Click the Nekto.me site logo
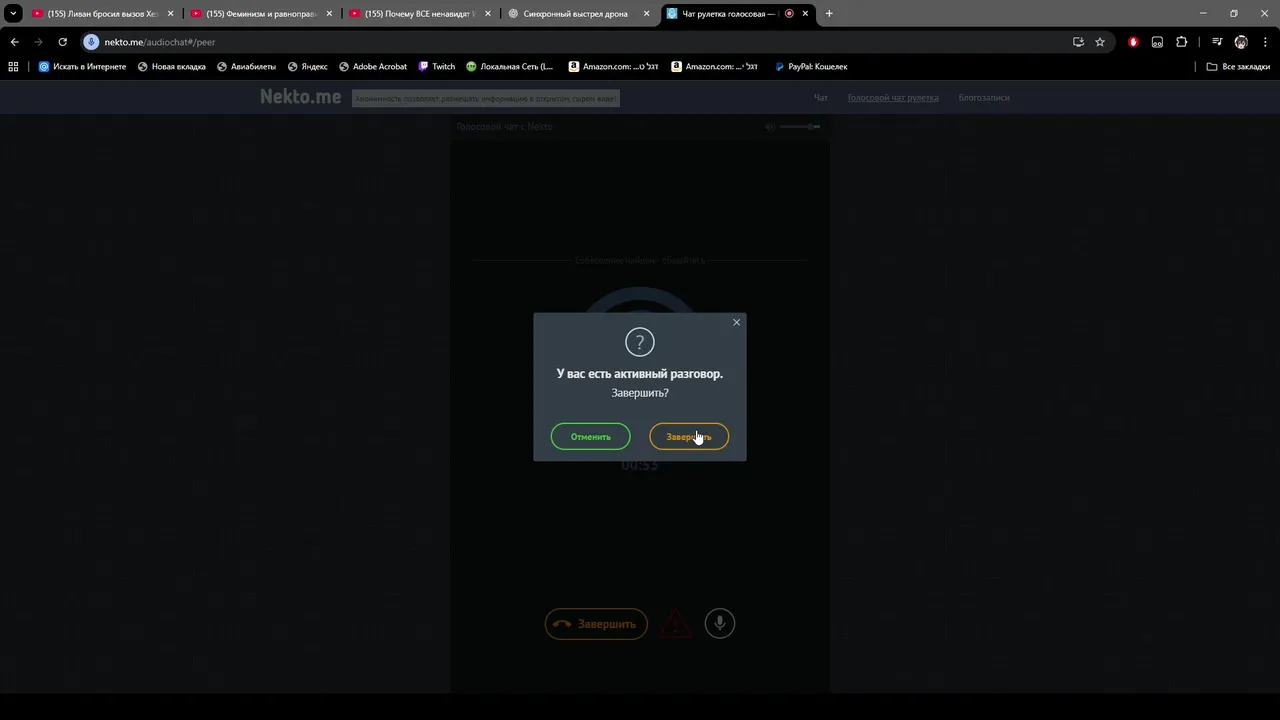This screenshot has width=1280, height=720. [300, 97]
